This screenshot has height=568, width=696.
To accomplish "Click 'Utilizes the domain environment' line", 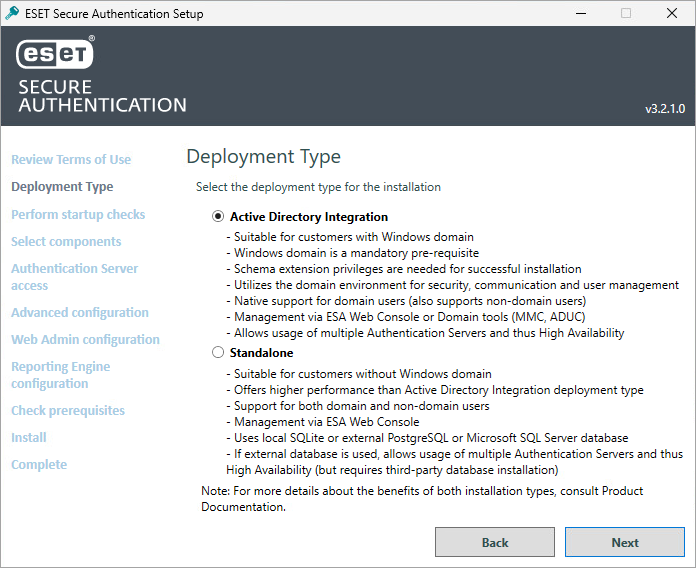I will 452,285.
